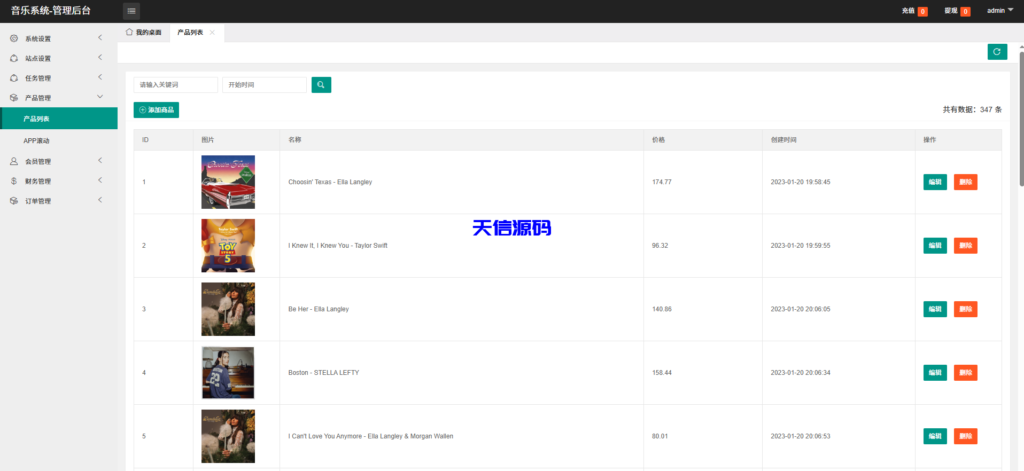Open the Be Her cover thumbnail

pyautogui.click(x=228, y=309)
